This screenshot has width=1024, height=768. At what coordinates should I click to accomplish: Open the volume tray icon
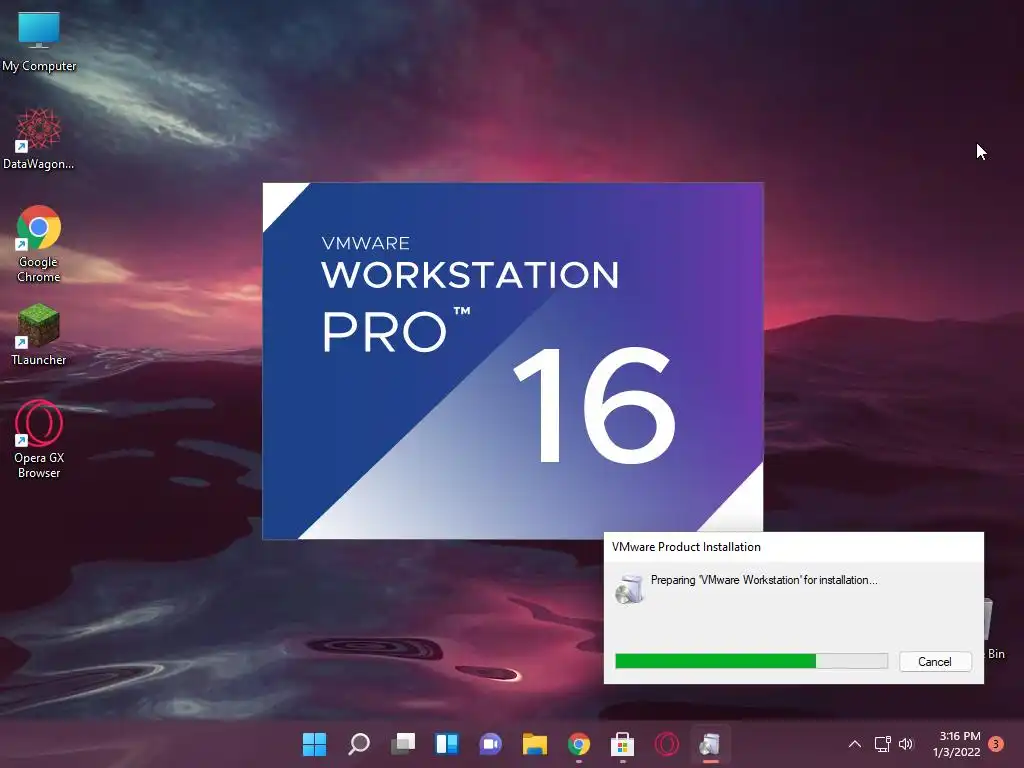[906, 744]
